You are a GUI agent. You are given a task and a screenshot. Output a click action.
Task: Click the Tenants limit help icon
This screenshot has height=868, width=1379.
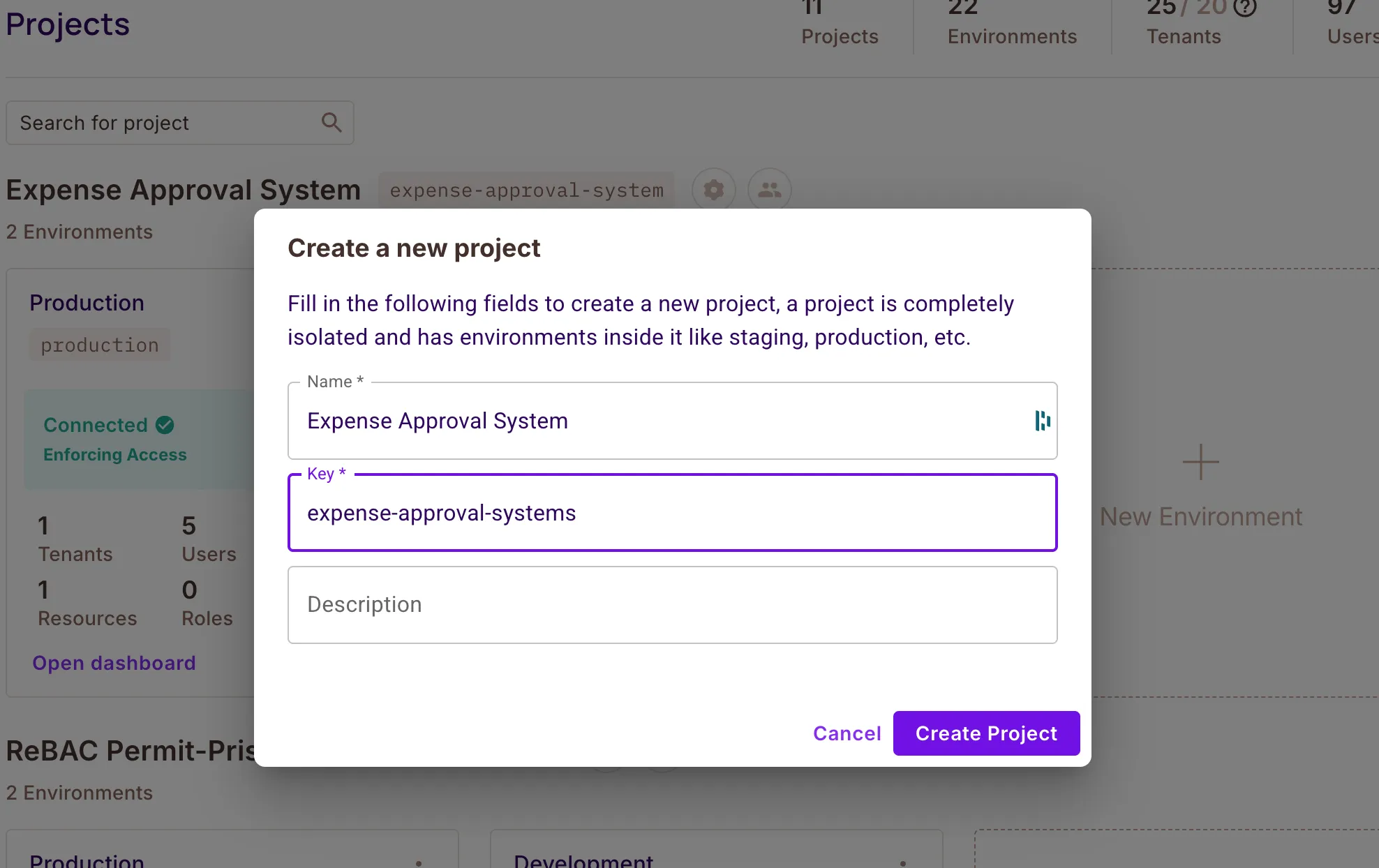1244,8
